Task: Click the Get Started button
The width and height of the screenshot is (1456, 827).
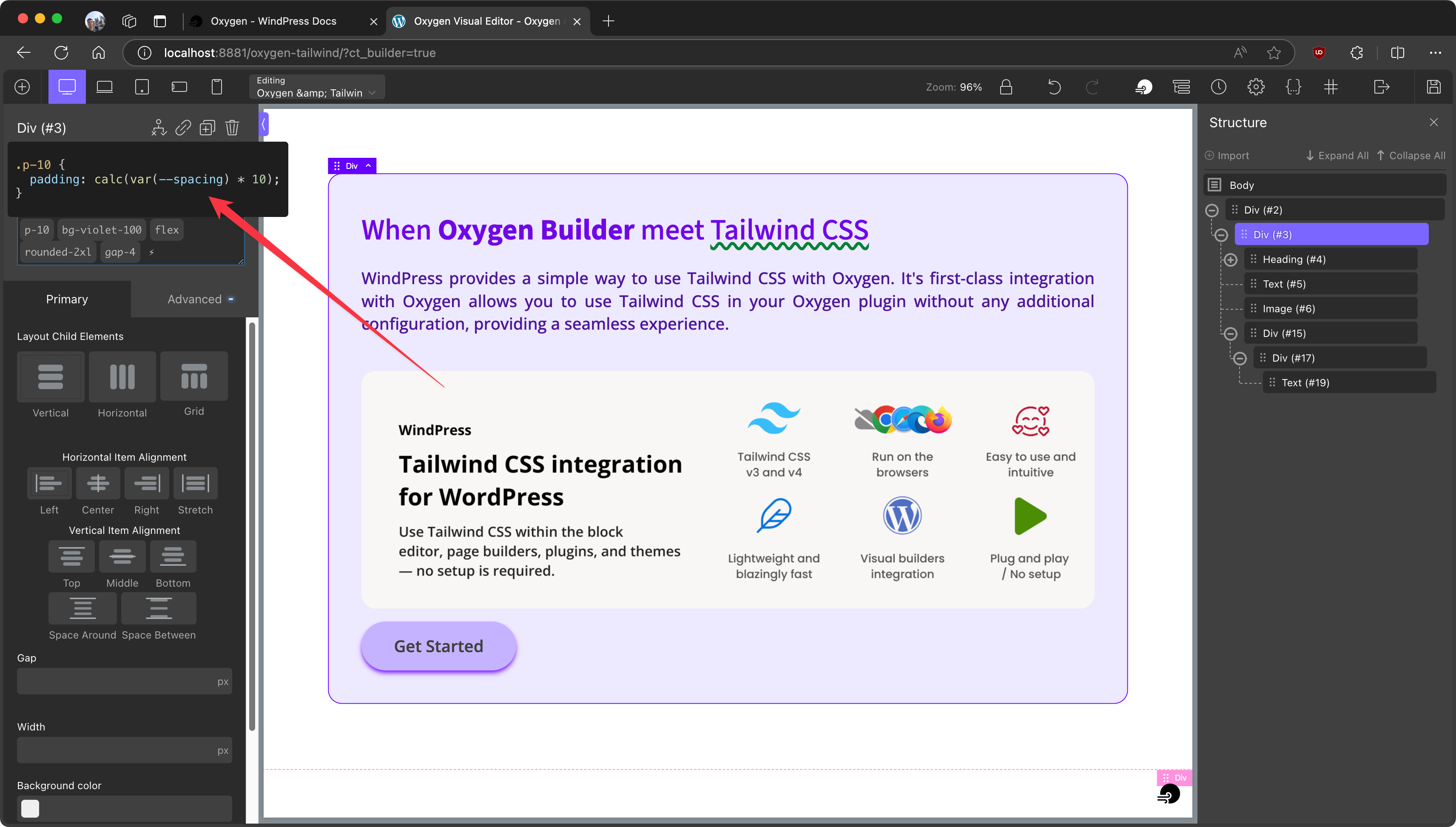Action: 438,646
